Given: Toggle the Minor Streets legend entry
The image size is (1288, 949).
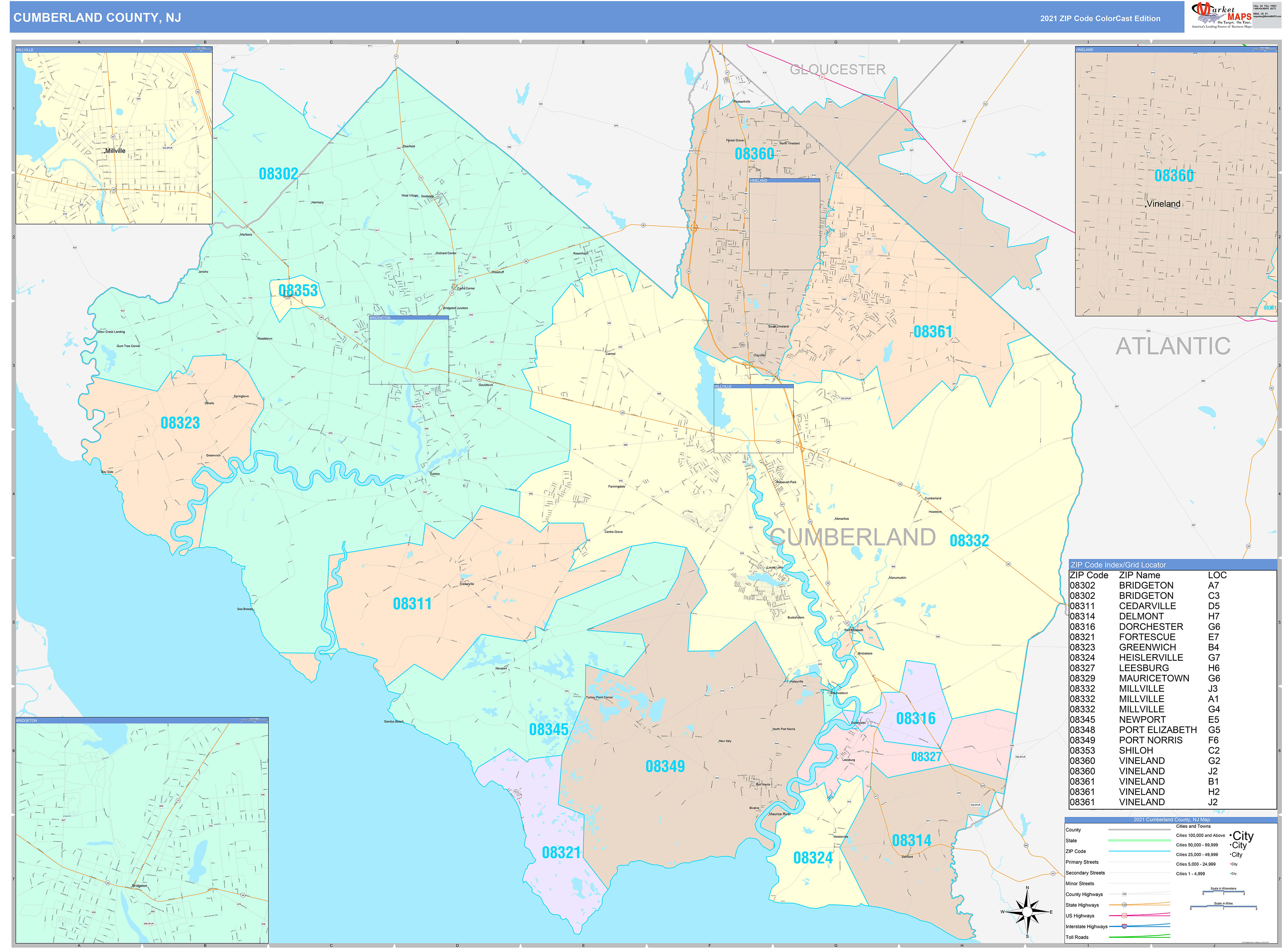Looking at the screenshot, I should click(x=1139, y=883).
